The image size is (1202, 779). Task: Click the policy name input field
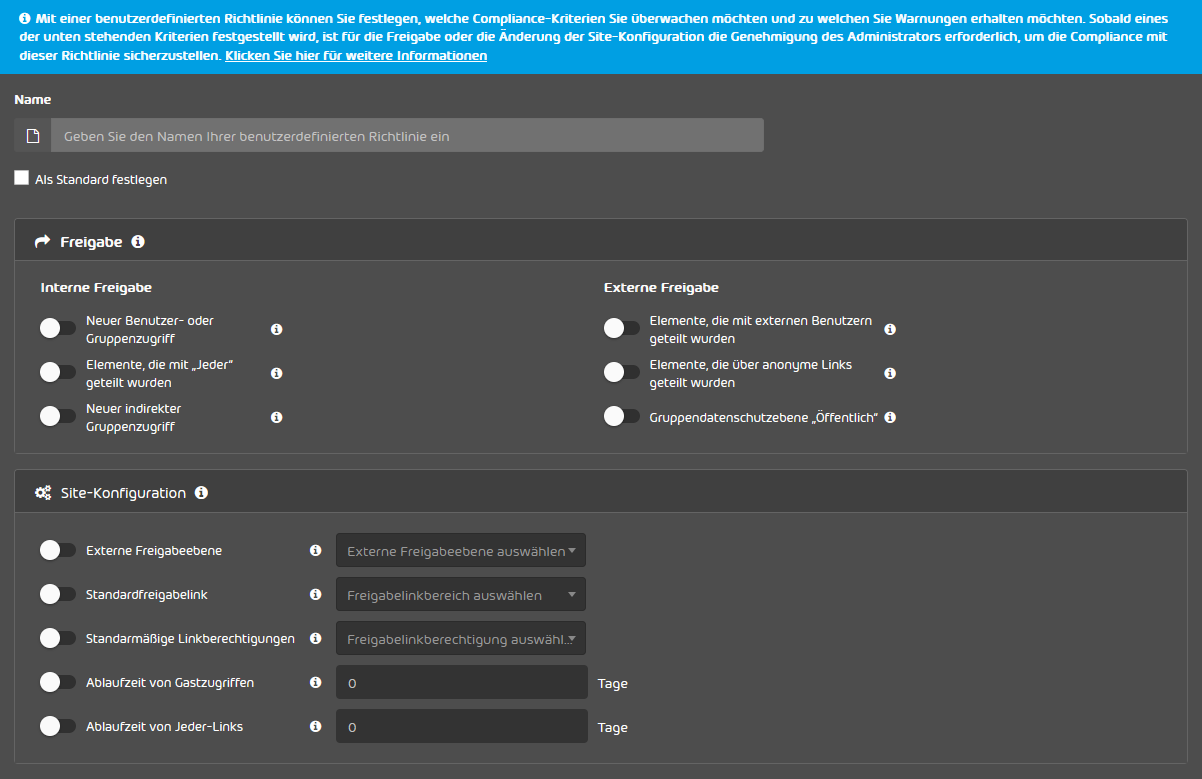407,135
